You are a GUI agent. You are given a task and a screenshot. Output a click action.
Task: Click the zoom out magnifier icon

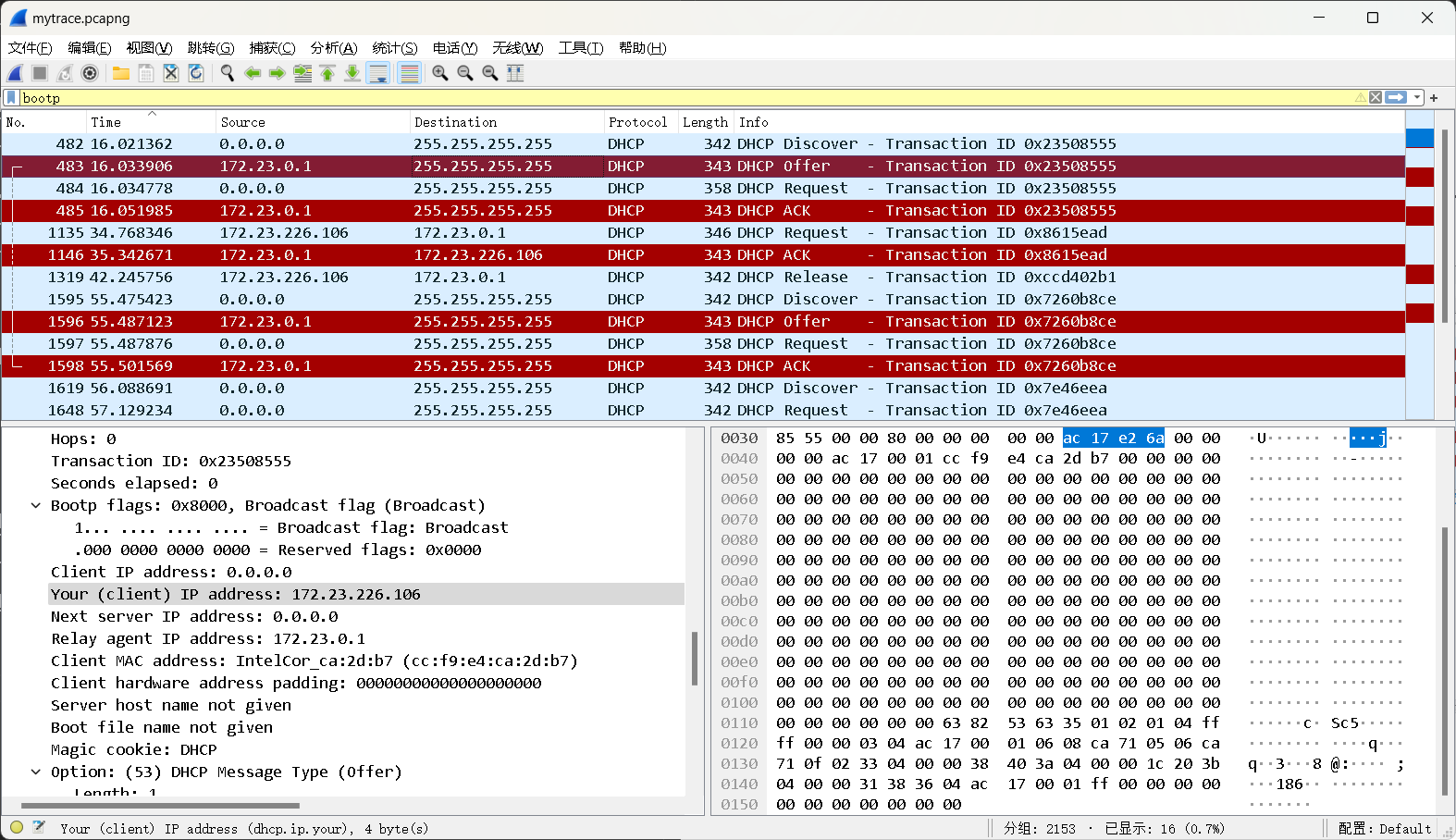[465, 73]
